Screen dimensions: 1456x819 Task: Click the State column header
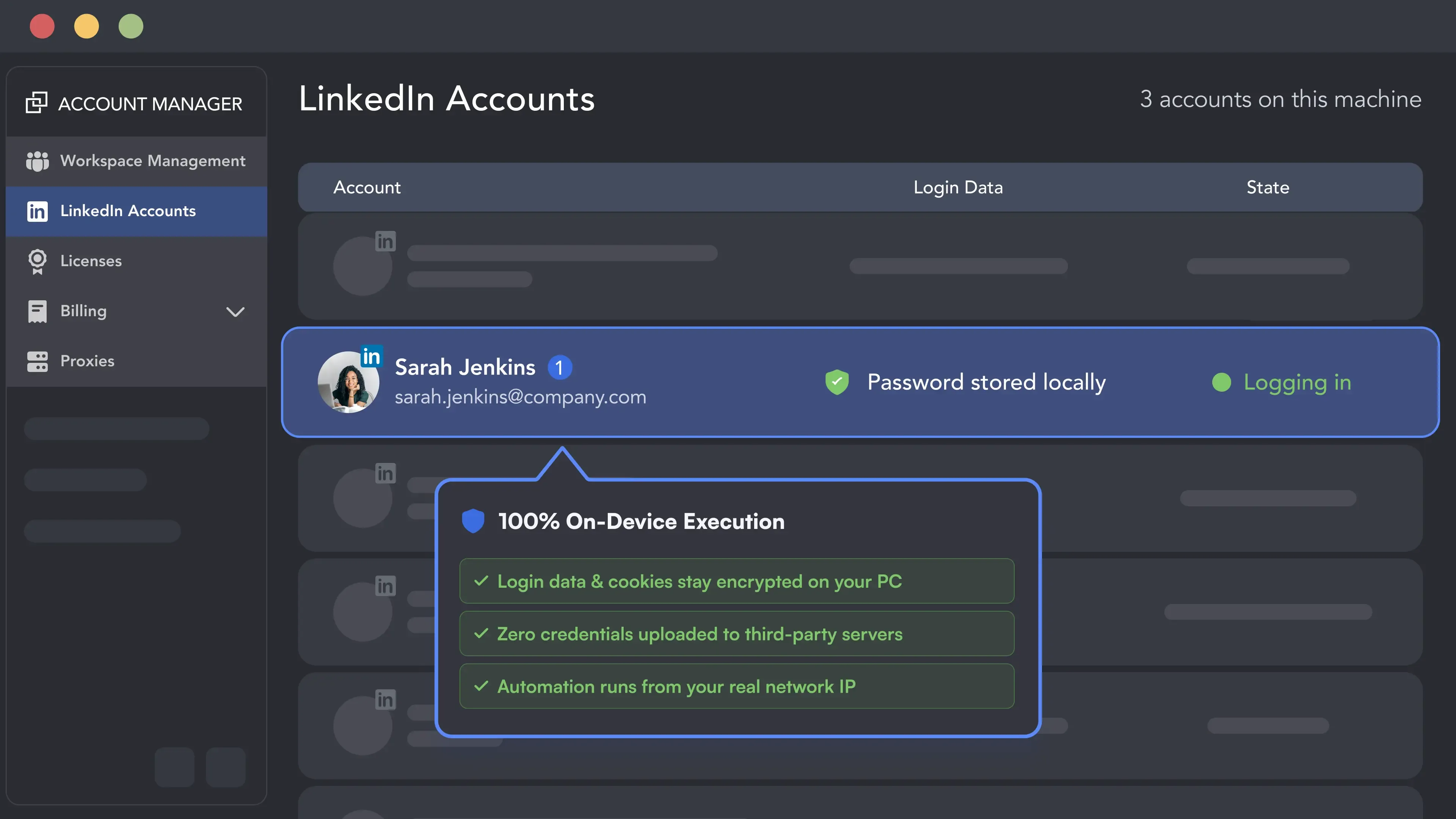coord(1268,187)
